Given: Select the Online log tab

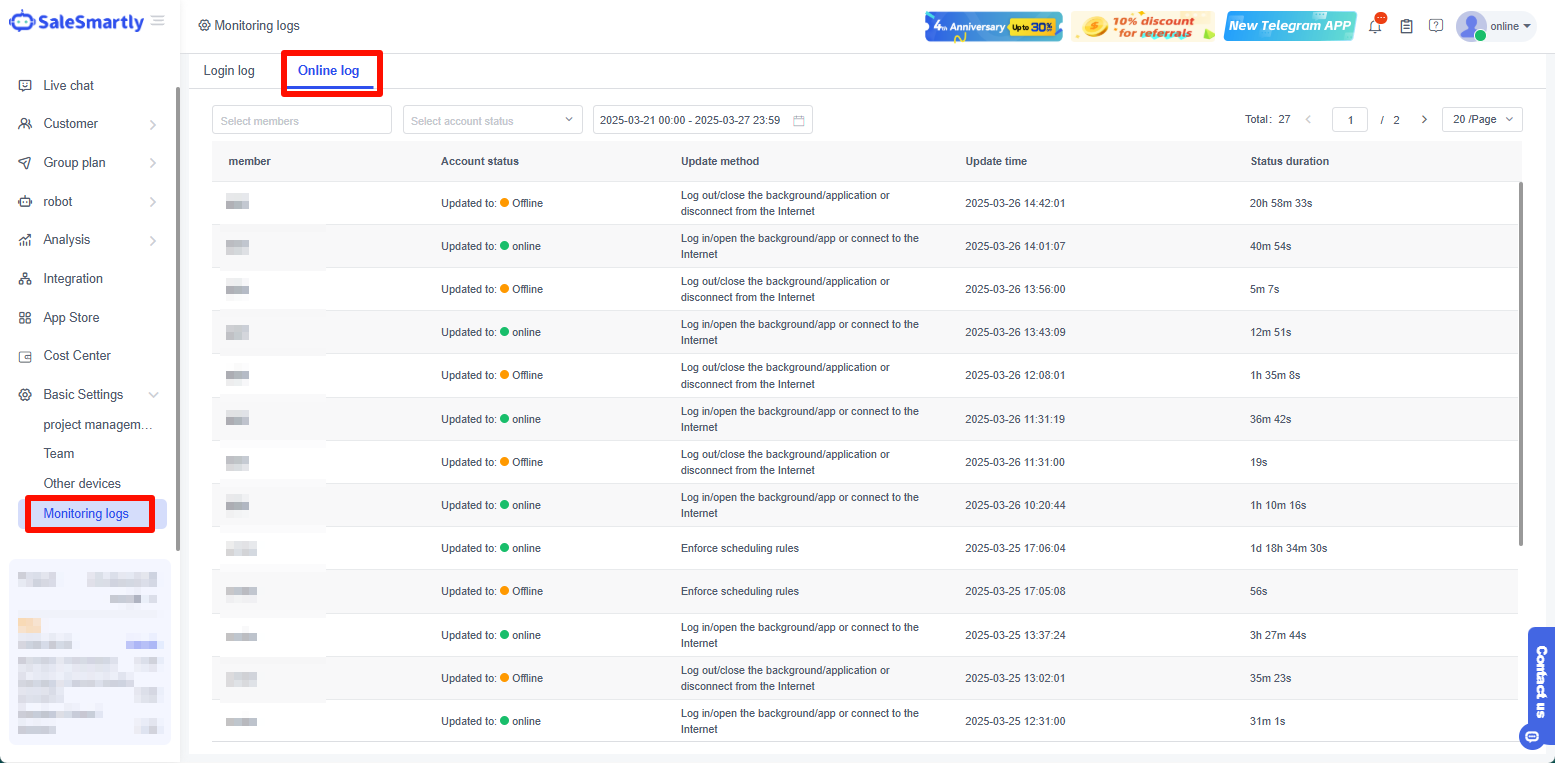Looking at the screenshot, I should pyautogui.click(x=328, y=71).
